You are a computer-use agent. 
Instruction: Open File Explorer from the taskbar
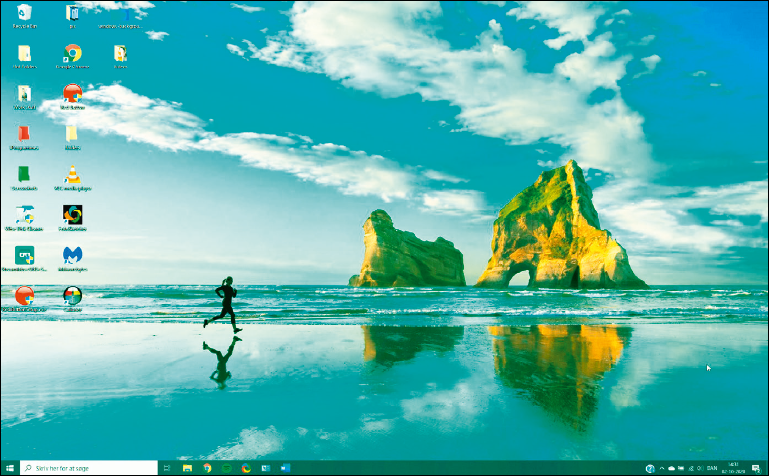click(x=187, y=467)
